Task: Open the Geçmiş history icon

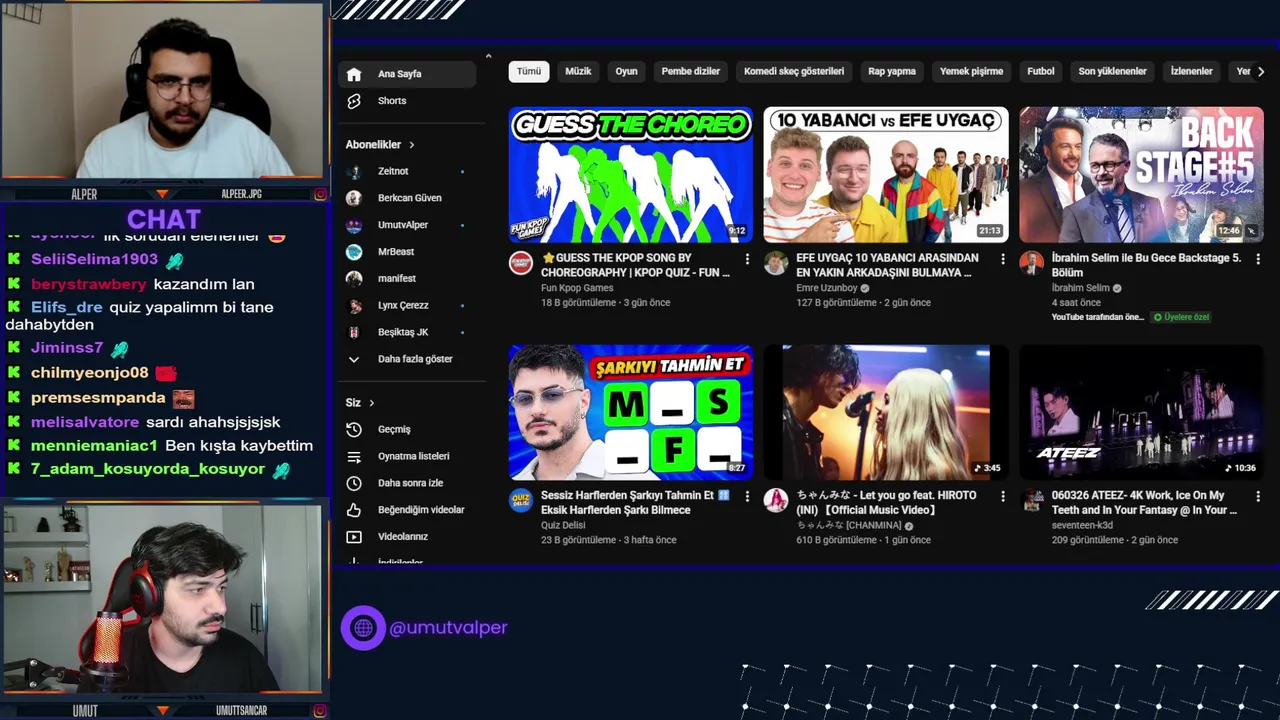Action: coord(354,429)
